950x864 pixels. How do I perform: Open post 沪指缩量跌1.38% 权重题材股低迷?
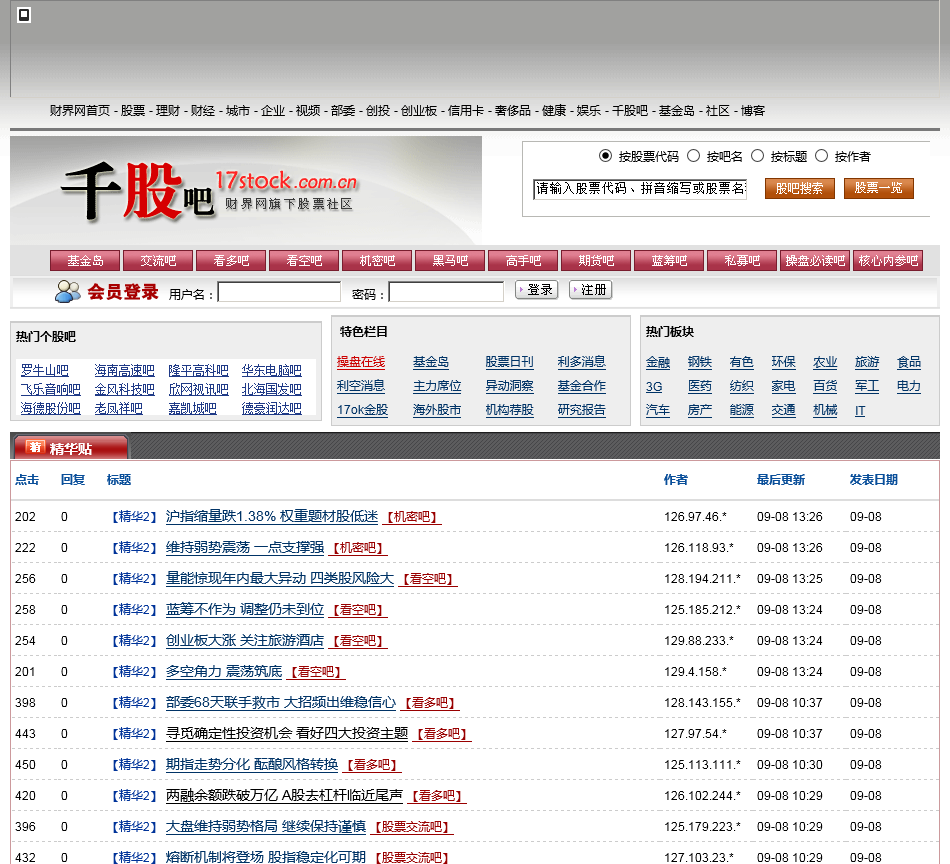272,516
